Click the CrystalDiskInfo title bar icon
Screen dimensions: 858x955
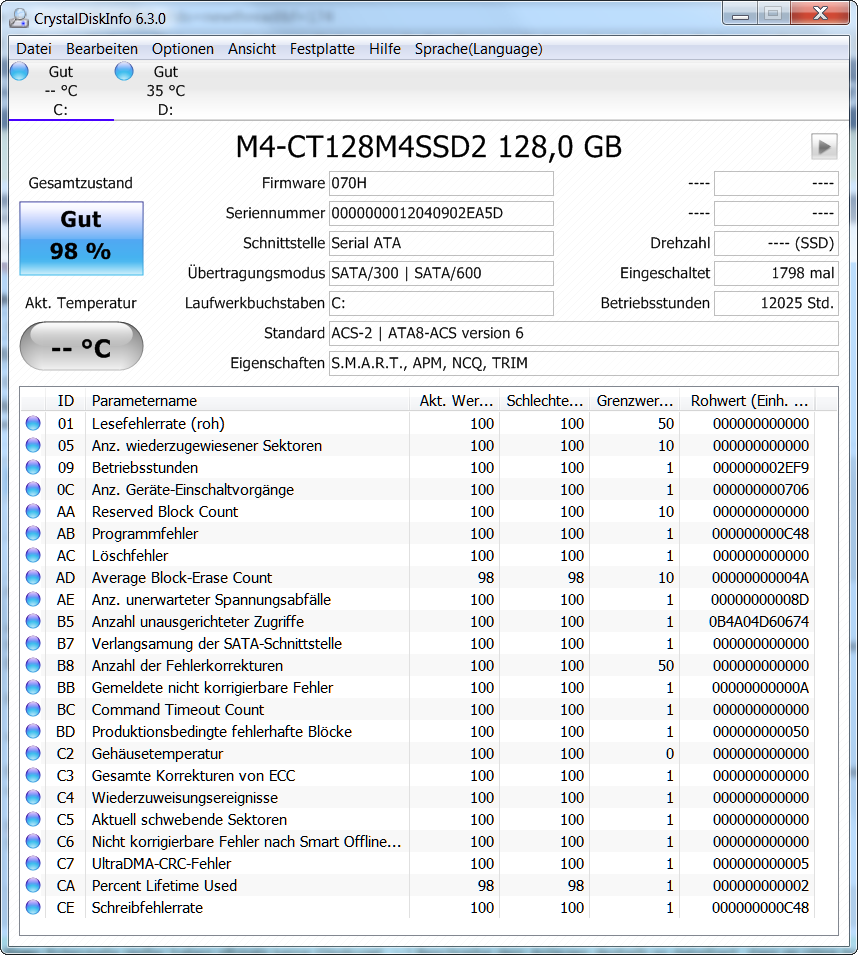click(19, 18)
